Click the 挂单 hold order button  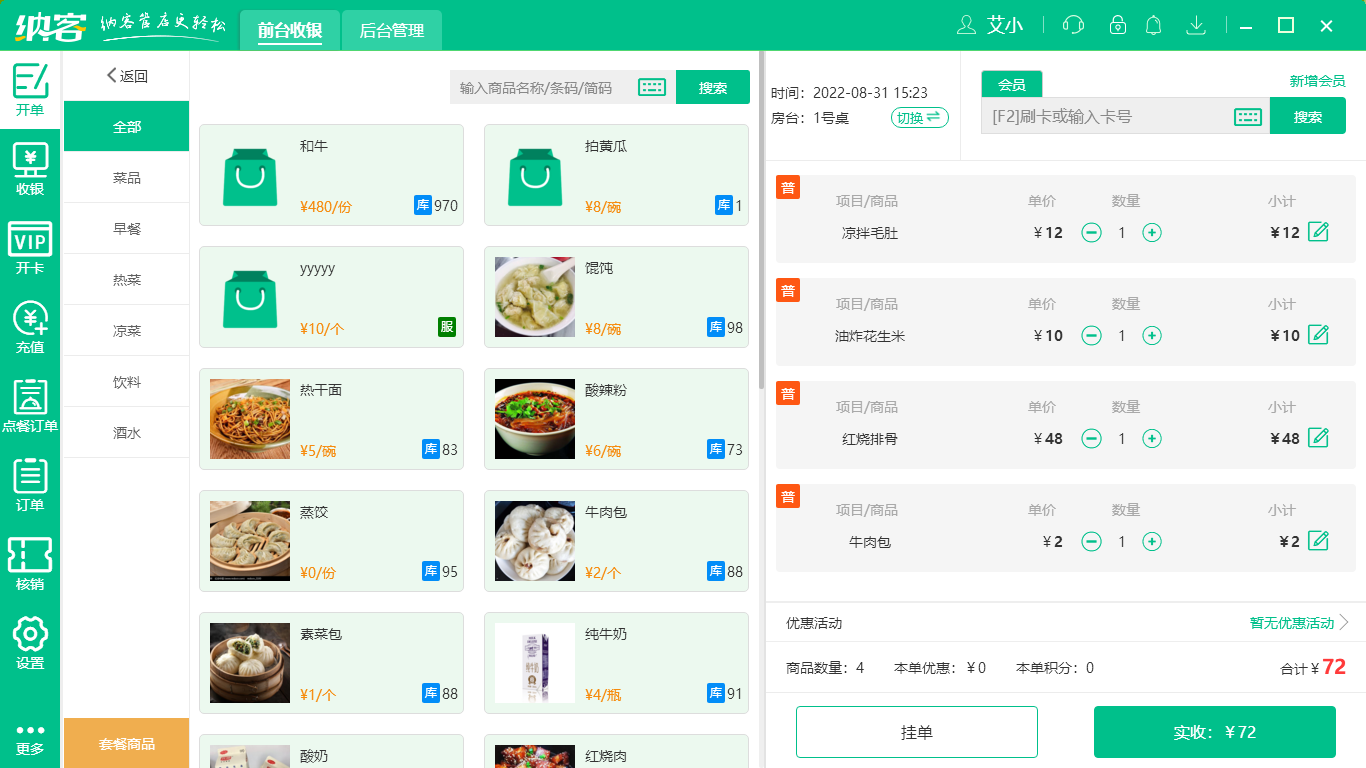(x=917, y=731)
